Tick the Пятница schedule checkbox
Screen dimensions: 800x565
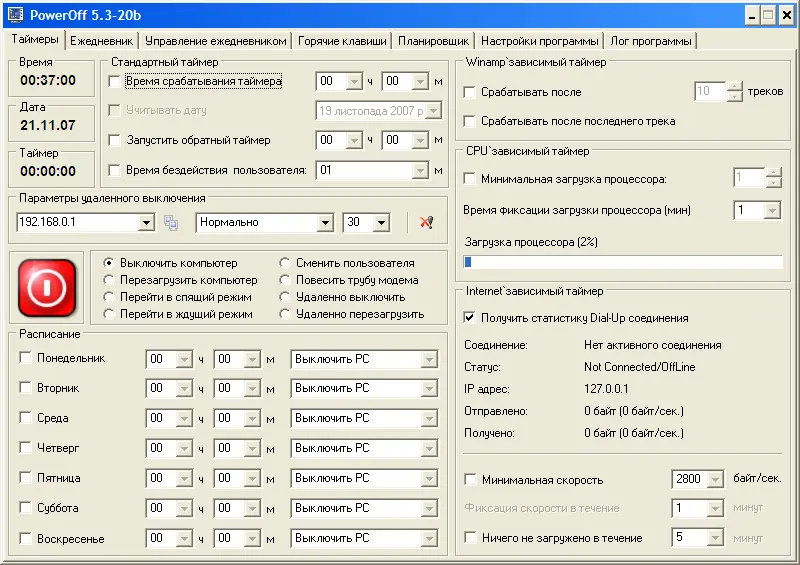[25, 477]
